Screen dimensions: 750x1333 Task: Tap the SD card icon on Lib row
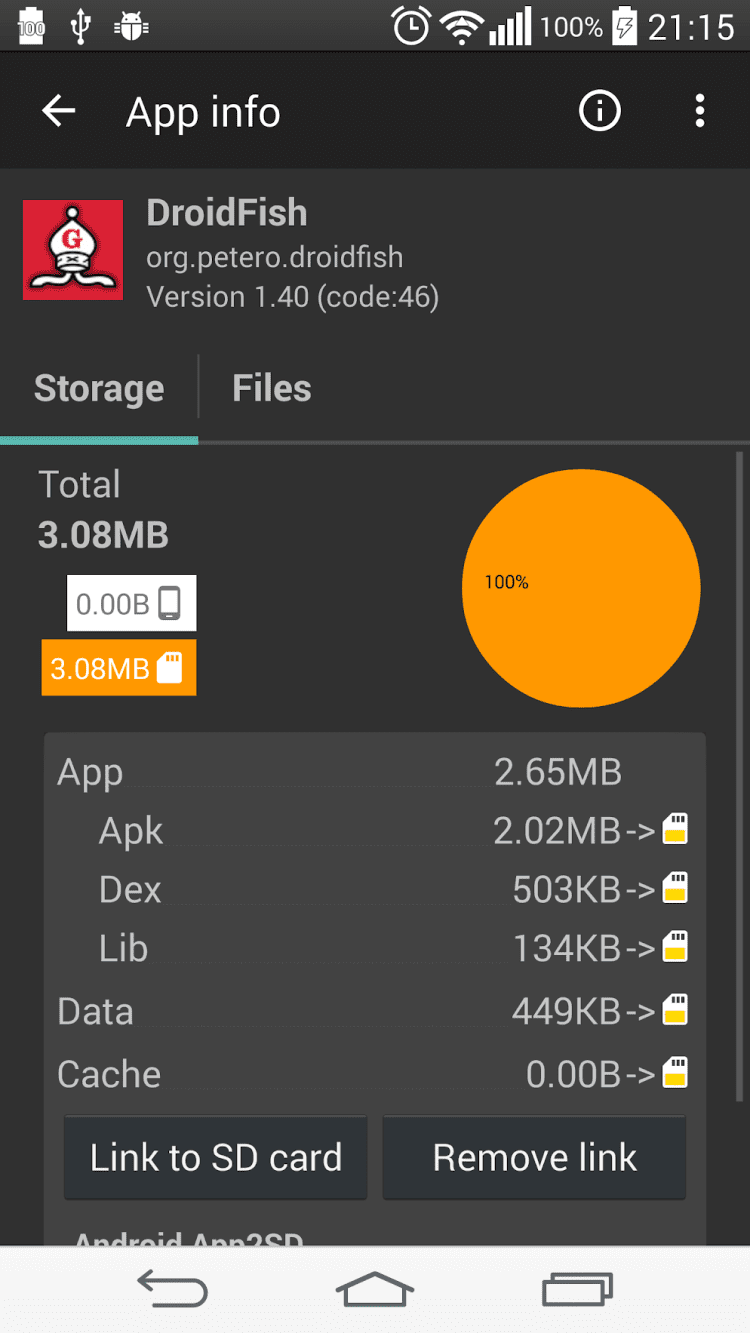coord(676,947)
